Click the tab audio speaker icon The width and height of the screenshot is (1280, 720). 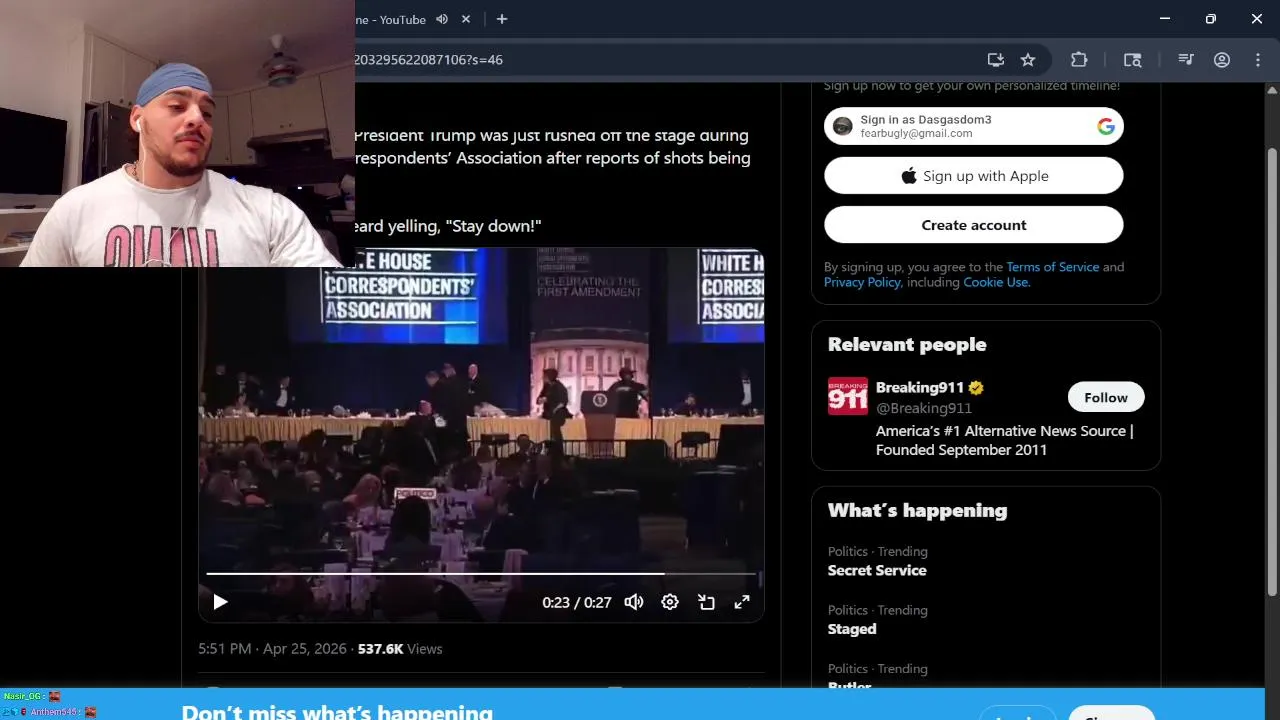pos(442,19)
